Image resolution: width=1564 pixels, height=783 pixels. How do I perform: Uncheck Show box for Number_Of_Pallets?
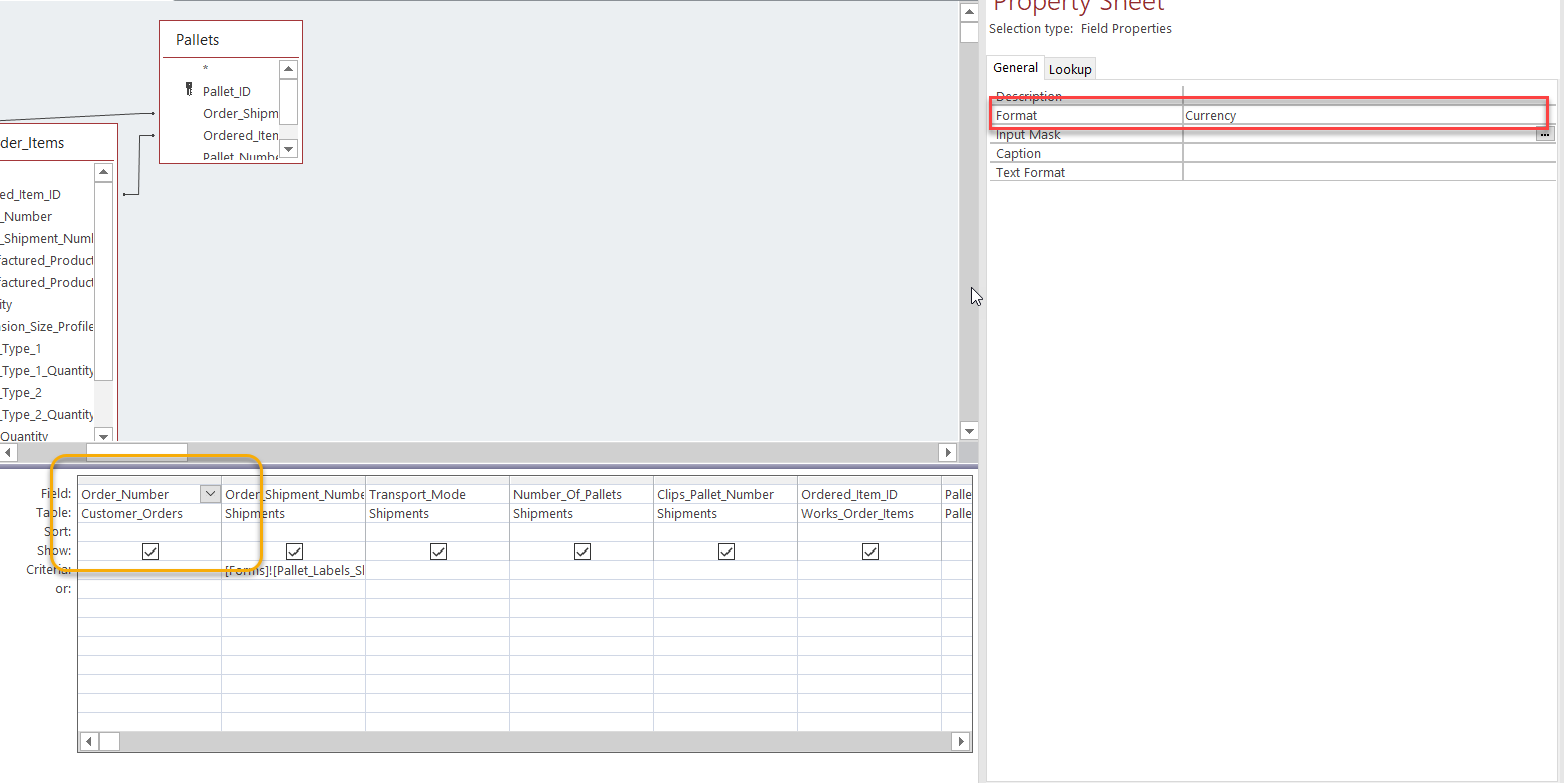582,551
